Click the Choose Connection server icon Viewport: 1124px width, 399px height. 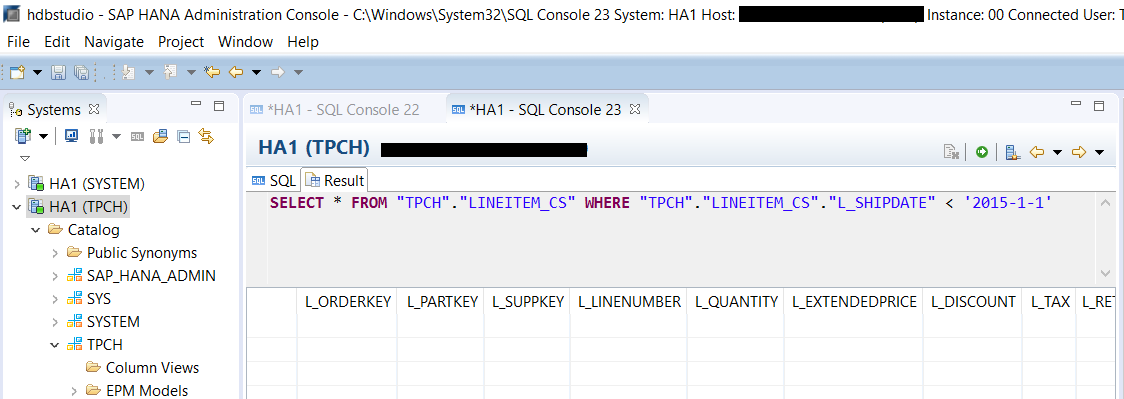(x=1012, y=152)
